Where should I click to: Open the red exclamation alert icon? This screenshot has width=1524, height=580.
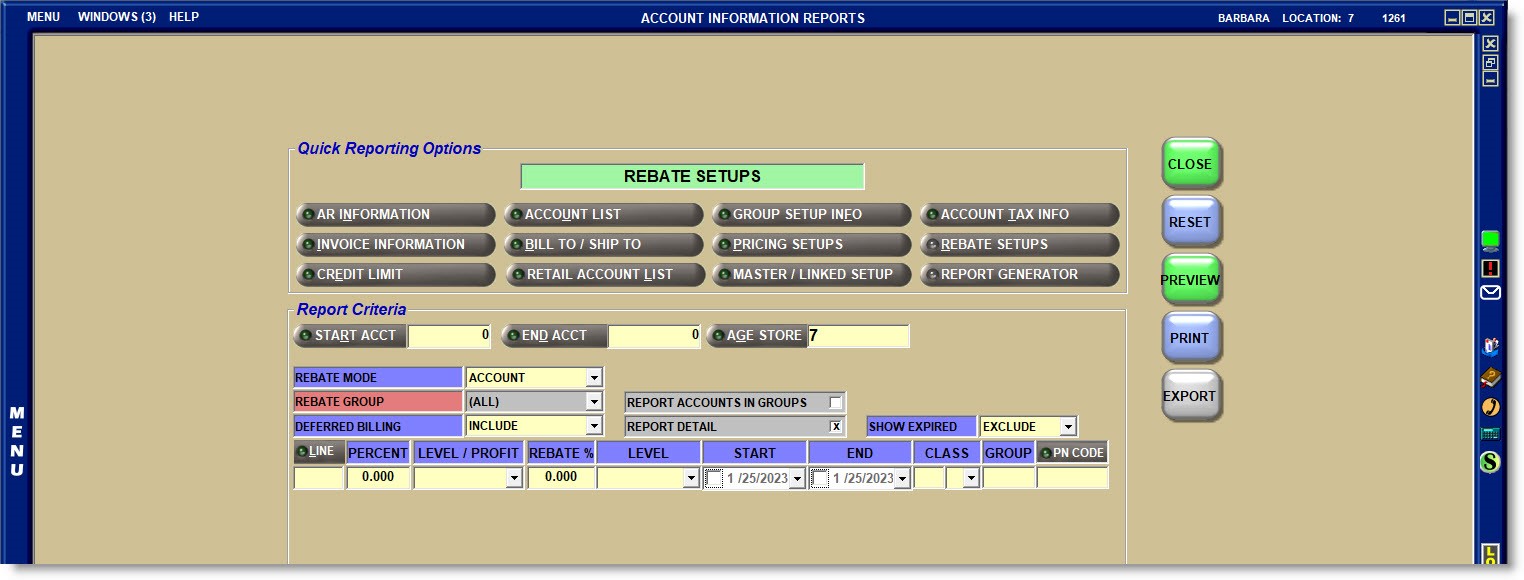pos(1490,268)
